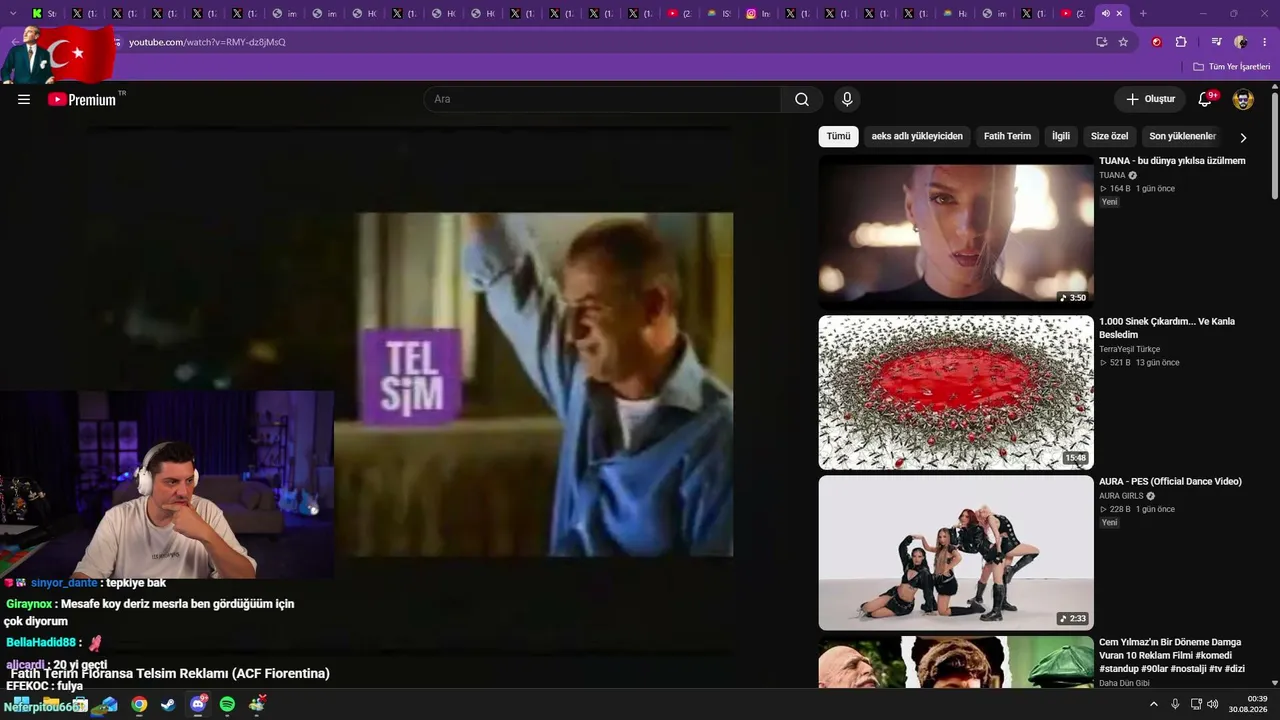Click the Oluştur create button
The image size is (1280, 720).
(1150, 99)
